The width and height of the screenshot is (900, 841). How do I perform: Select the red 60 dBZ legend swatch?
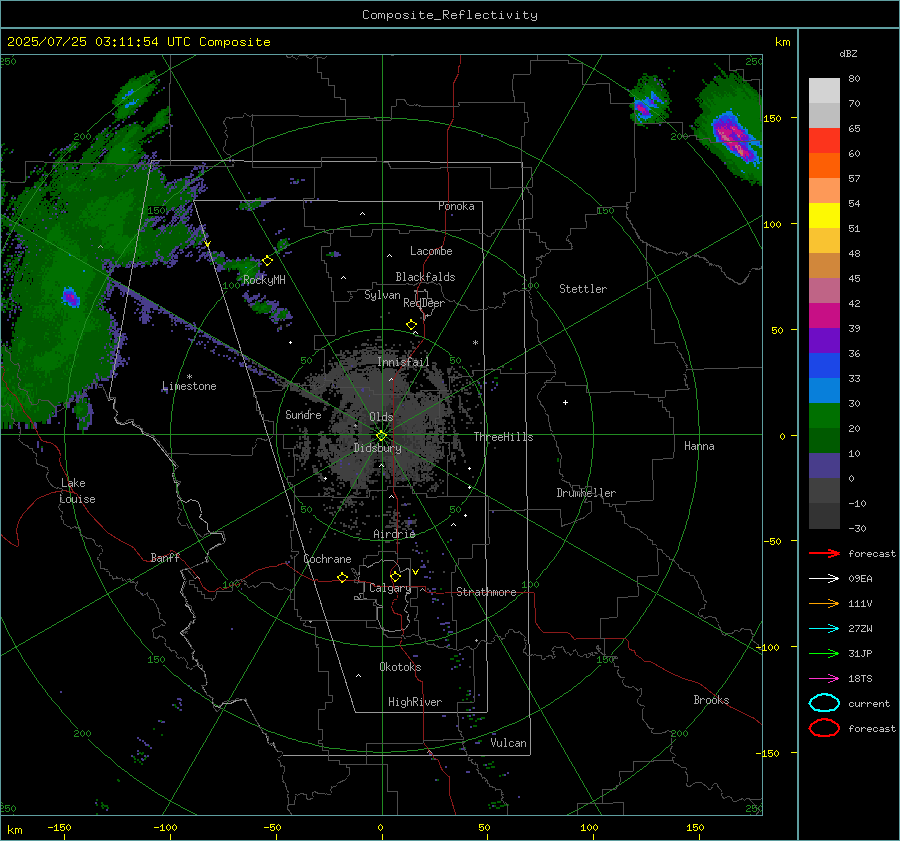point(824,141)
